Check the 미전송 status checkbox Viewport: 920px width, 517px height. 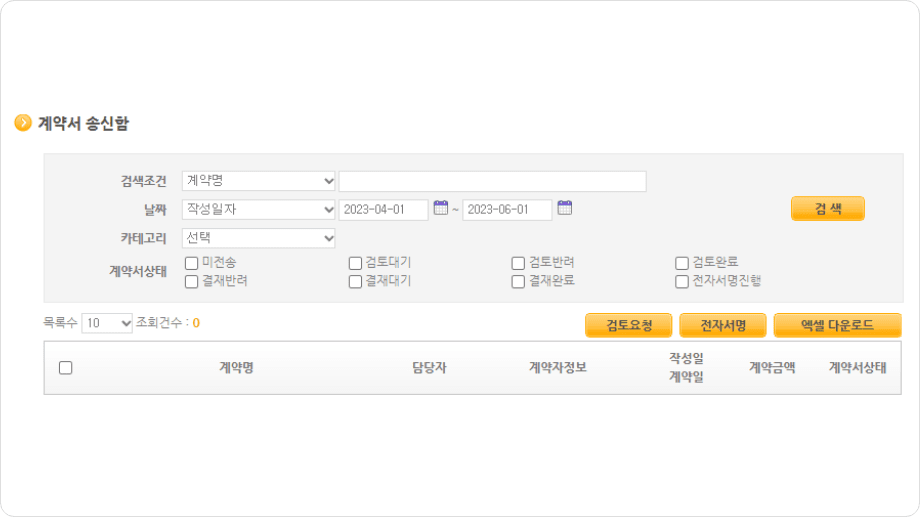click(x=191, y=263)
